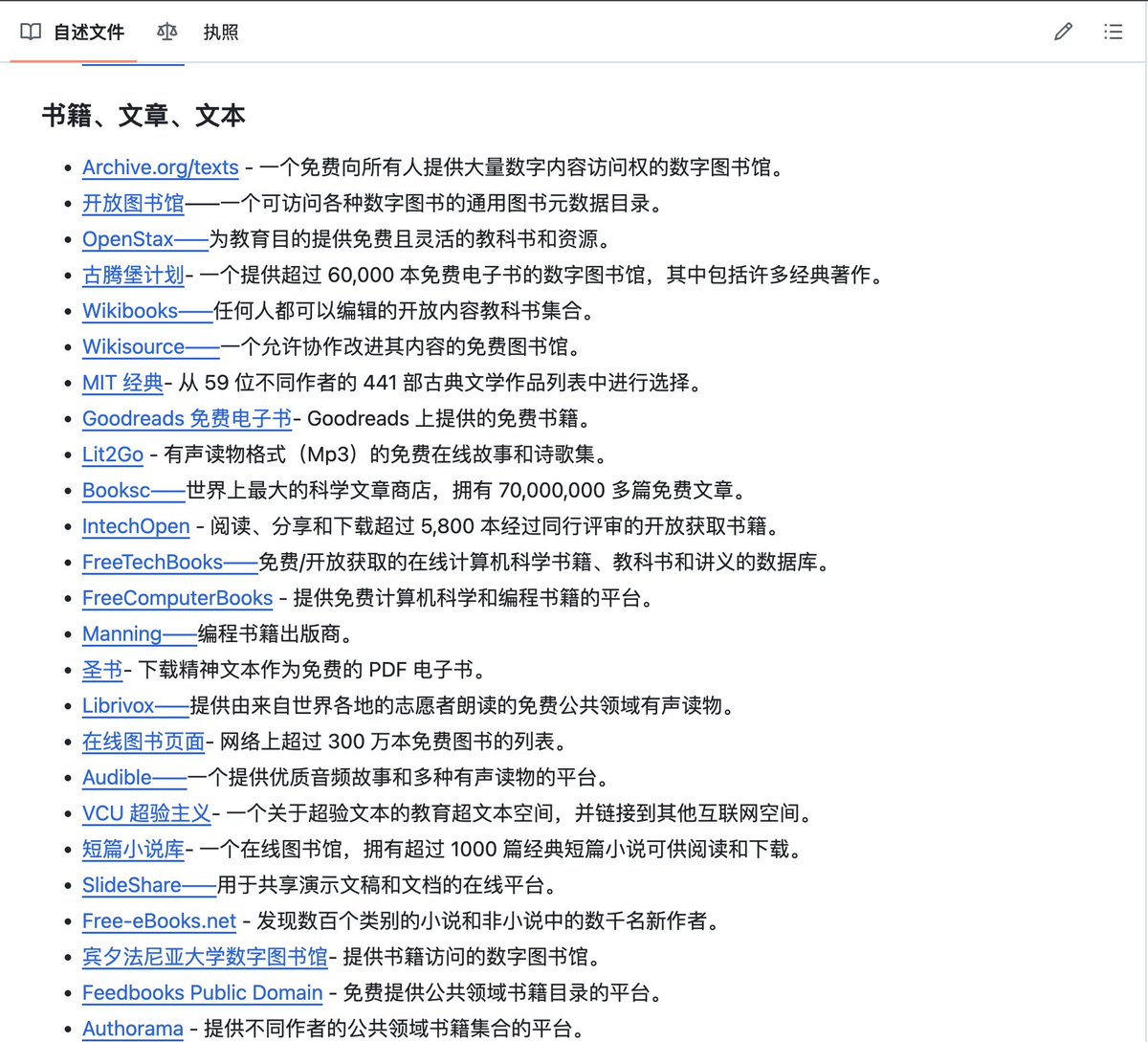Open the 短篇小说库 link
Screen dimensions: 1148x1042
click(133, 849)
